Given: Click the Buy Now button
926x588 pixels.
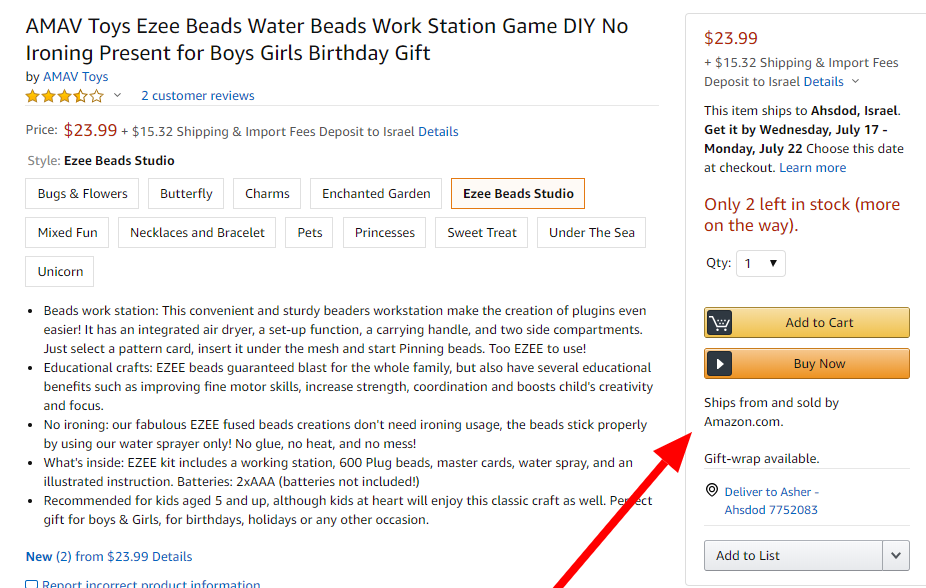Looking at the screenshot, I should tap(819, 364).
